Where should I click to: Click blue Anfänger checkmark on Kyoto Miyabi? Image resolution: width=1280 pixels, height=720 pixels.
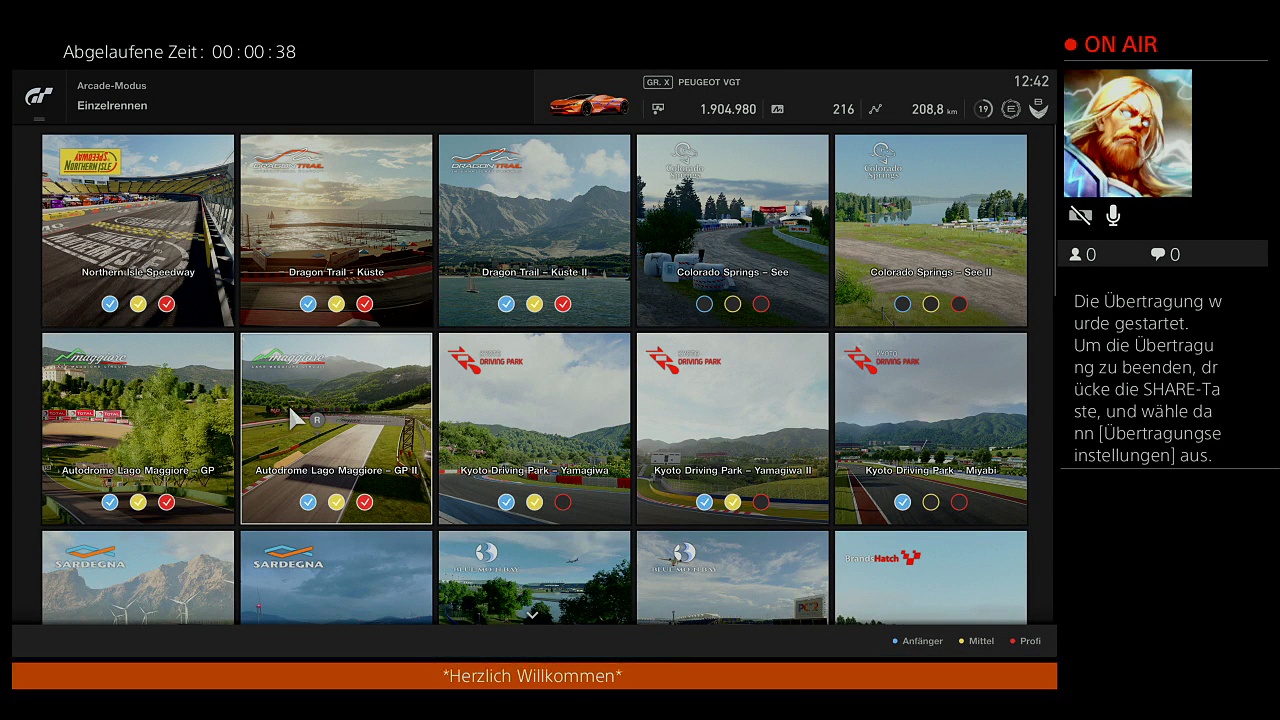(902, 502)
